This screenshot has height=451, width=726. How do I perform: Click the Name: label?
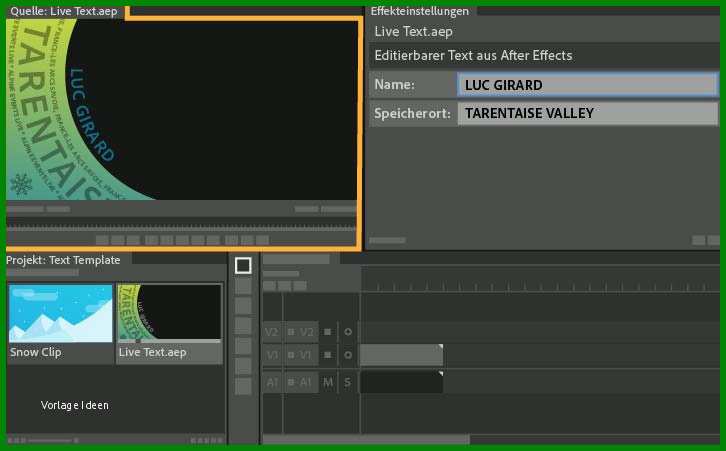[394, 85]
